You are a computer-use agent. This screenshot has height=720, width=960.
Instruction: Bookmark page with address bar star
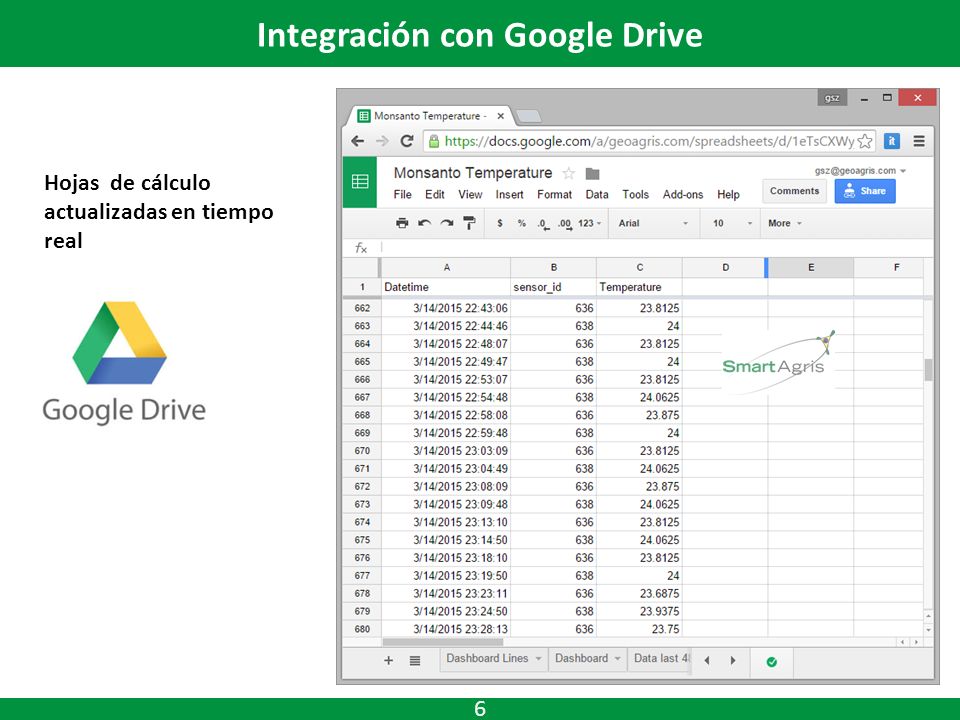(864, 141)
